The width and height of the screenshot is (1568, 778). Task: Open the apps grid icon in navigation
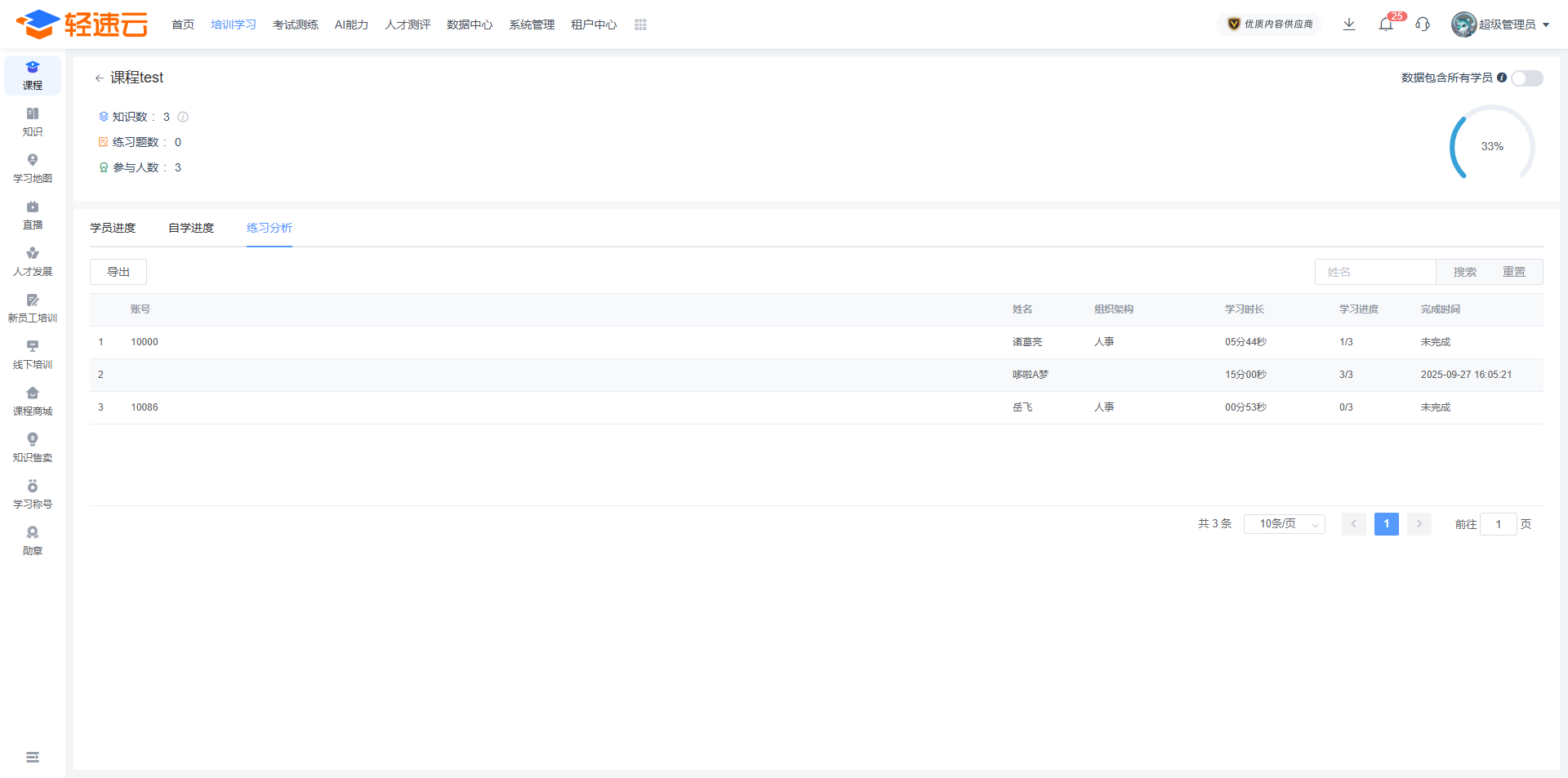click(640, 25)
